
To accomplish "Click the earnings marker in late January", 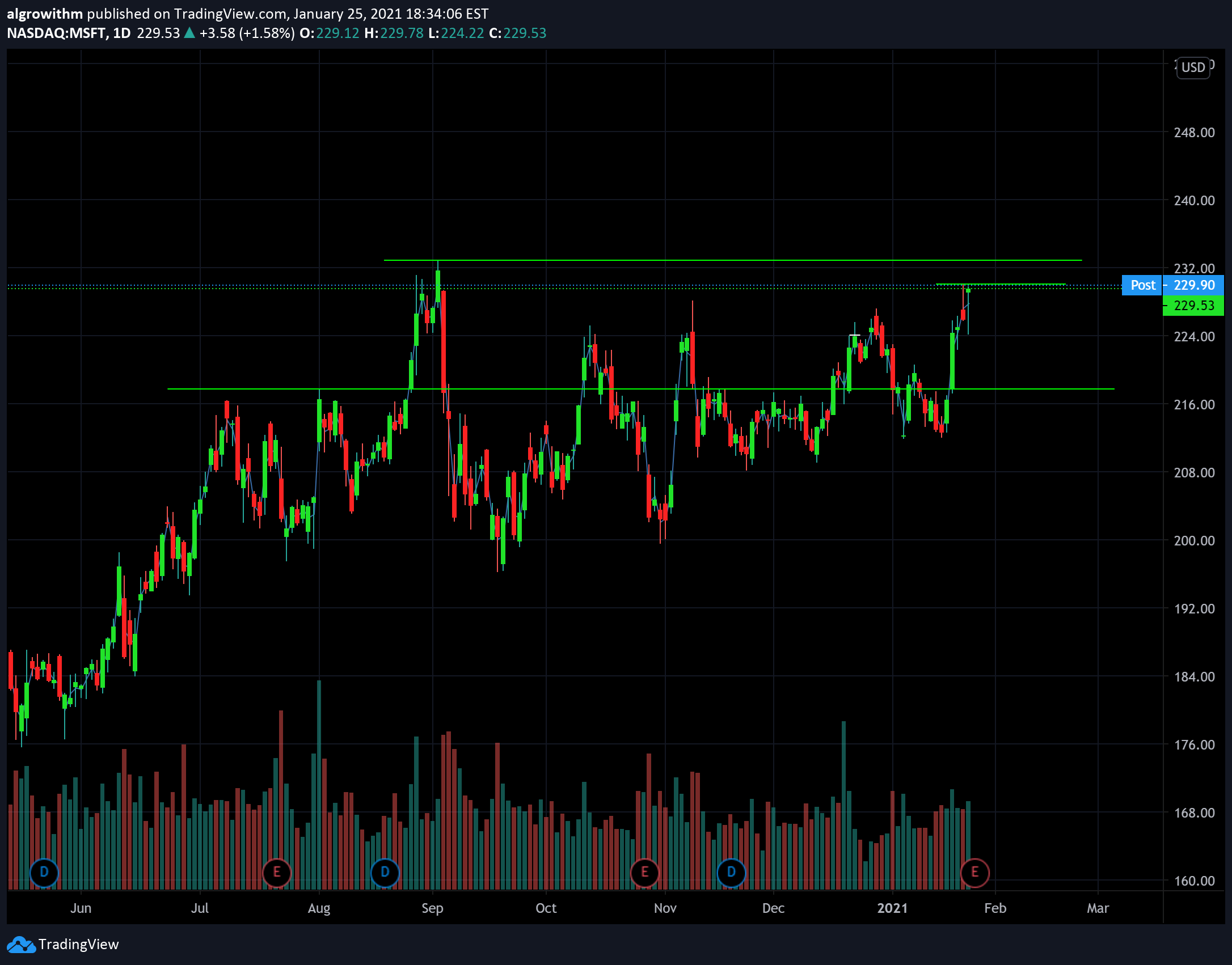I will 975,872.
